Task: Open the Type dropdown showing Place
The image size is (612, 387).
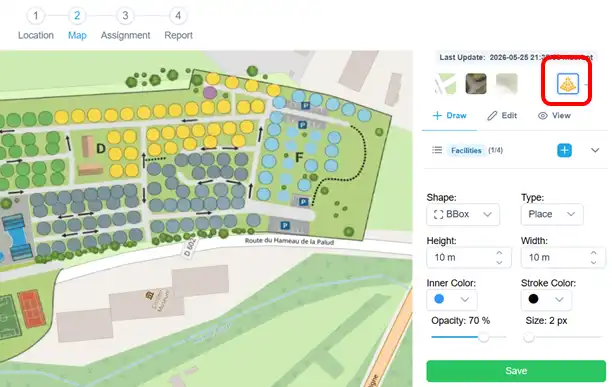Action: pos(552,214)
